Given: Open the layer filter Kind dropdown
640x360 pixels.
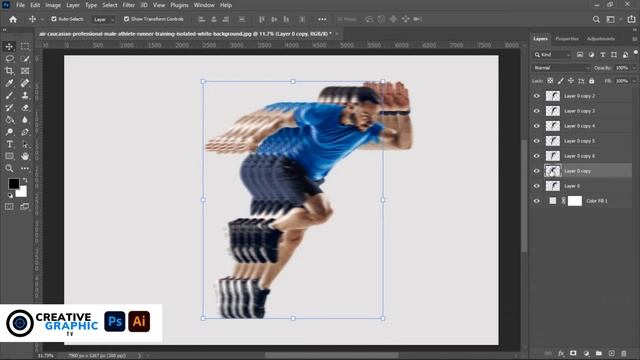Looking at the screenshot, I should tap(552, 54).
